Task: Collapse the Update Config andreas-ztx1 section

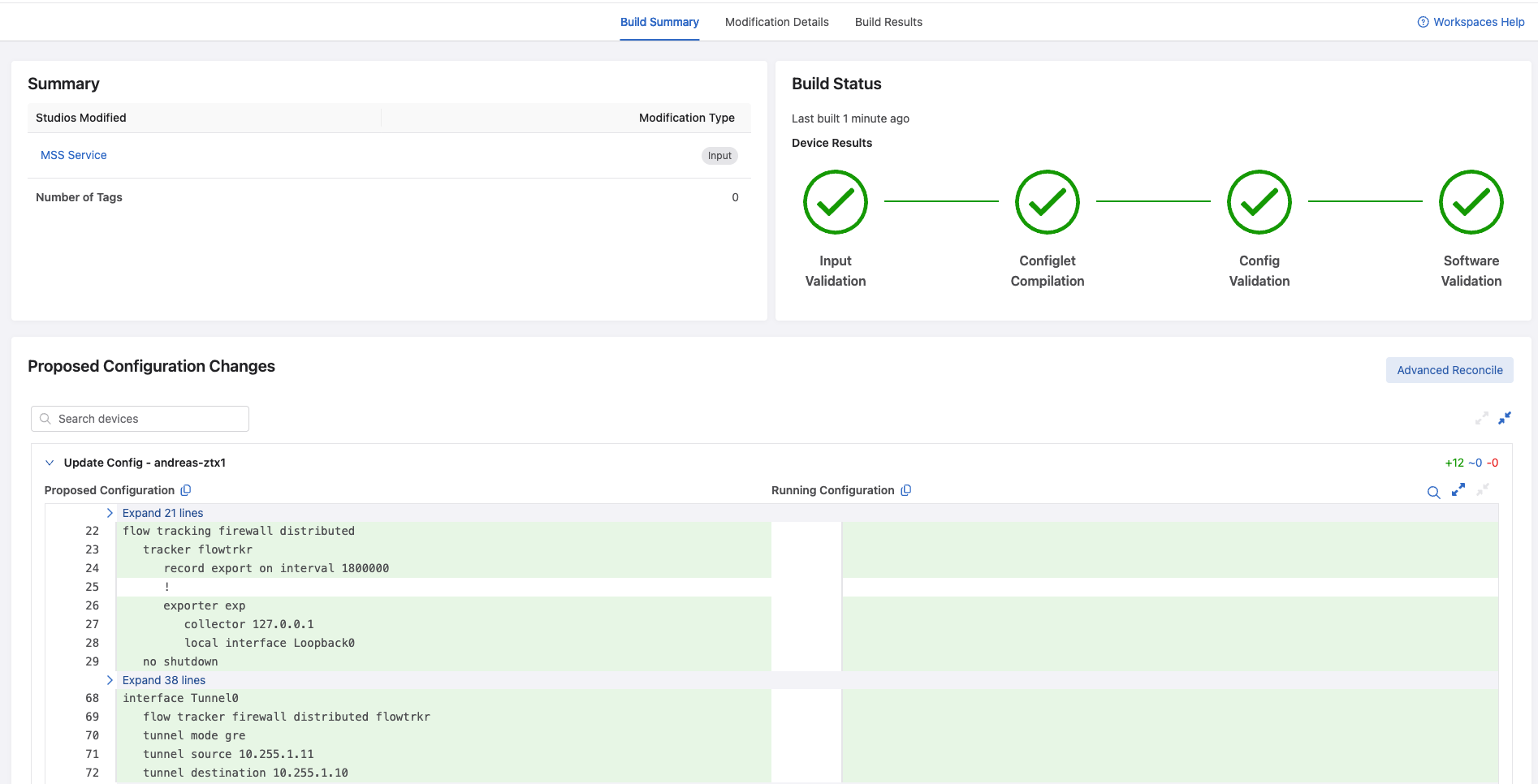Action: pos(50,463)
